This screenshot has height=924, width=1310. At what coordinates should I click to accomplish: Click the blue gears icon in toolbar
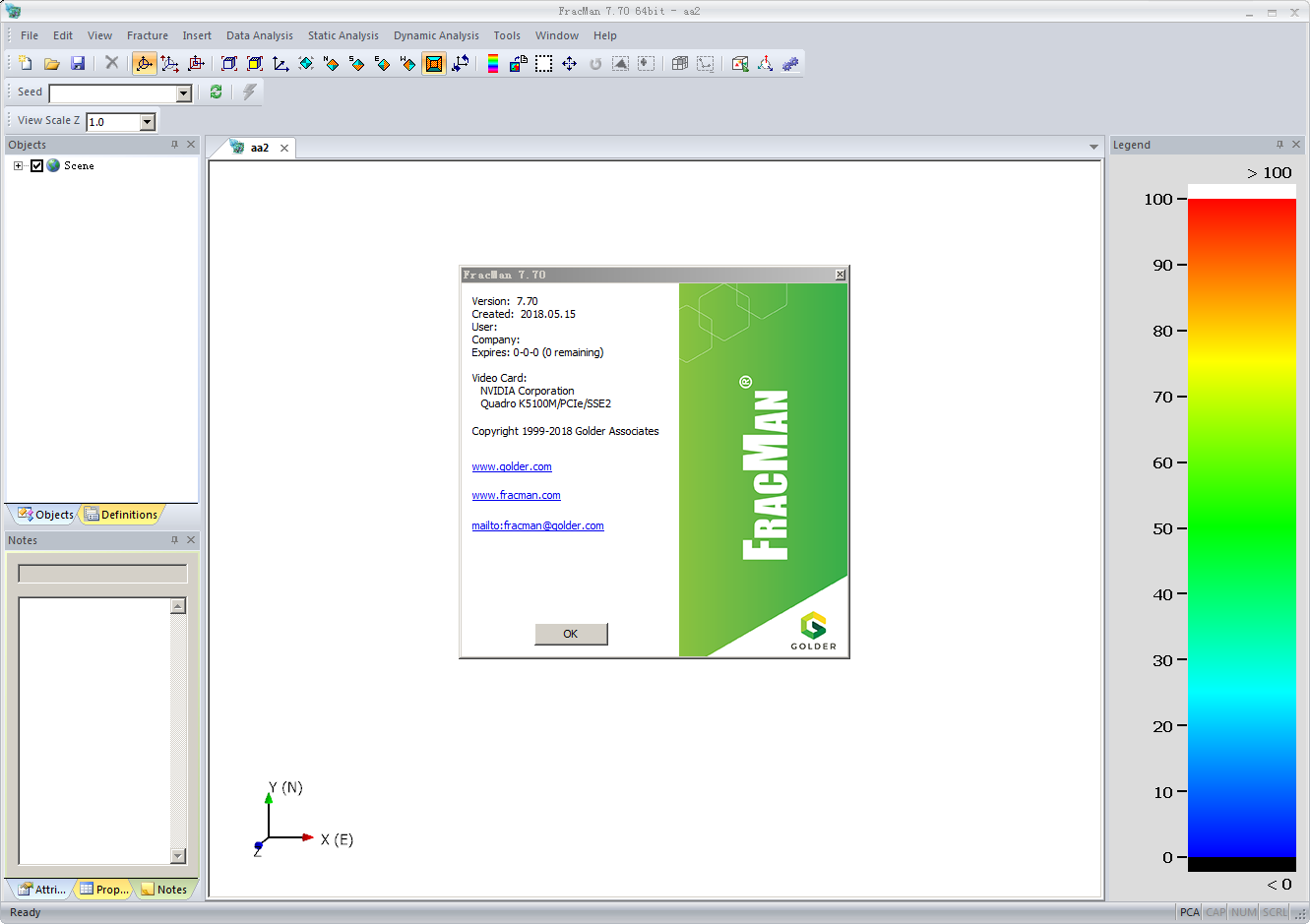pyautogui.click(x=790, y=63)
